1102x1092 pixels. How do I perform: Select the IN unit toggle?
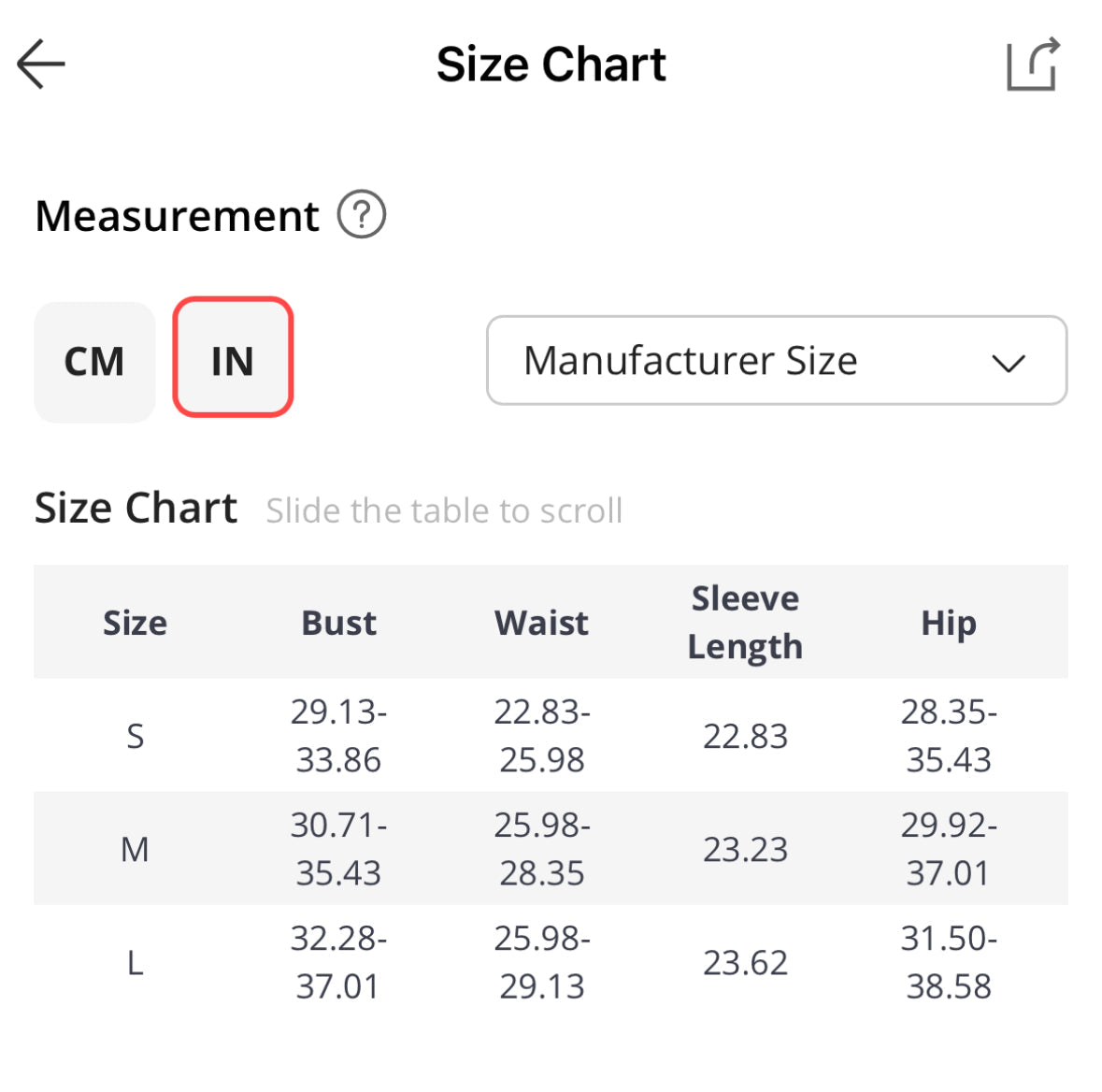tap(233, 358)
